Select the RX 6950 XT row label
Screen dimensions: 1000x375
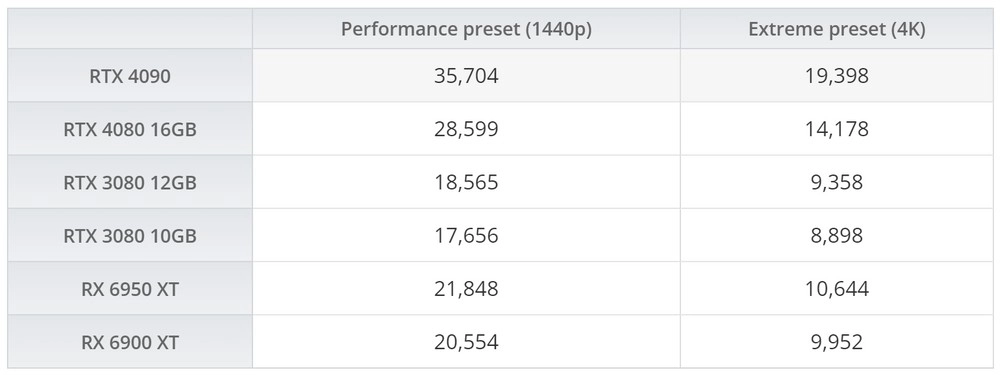(130, 289)
